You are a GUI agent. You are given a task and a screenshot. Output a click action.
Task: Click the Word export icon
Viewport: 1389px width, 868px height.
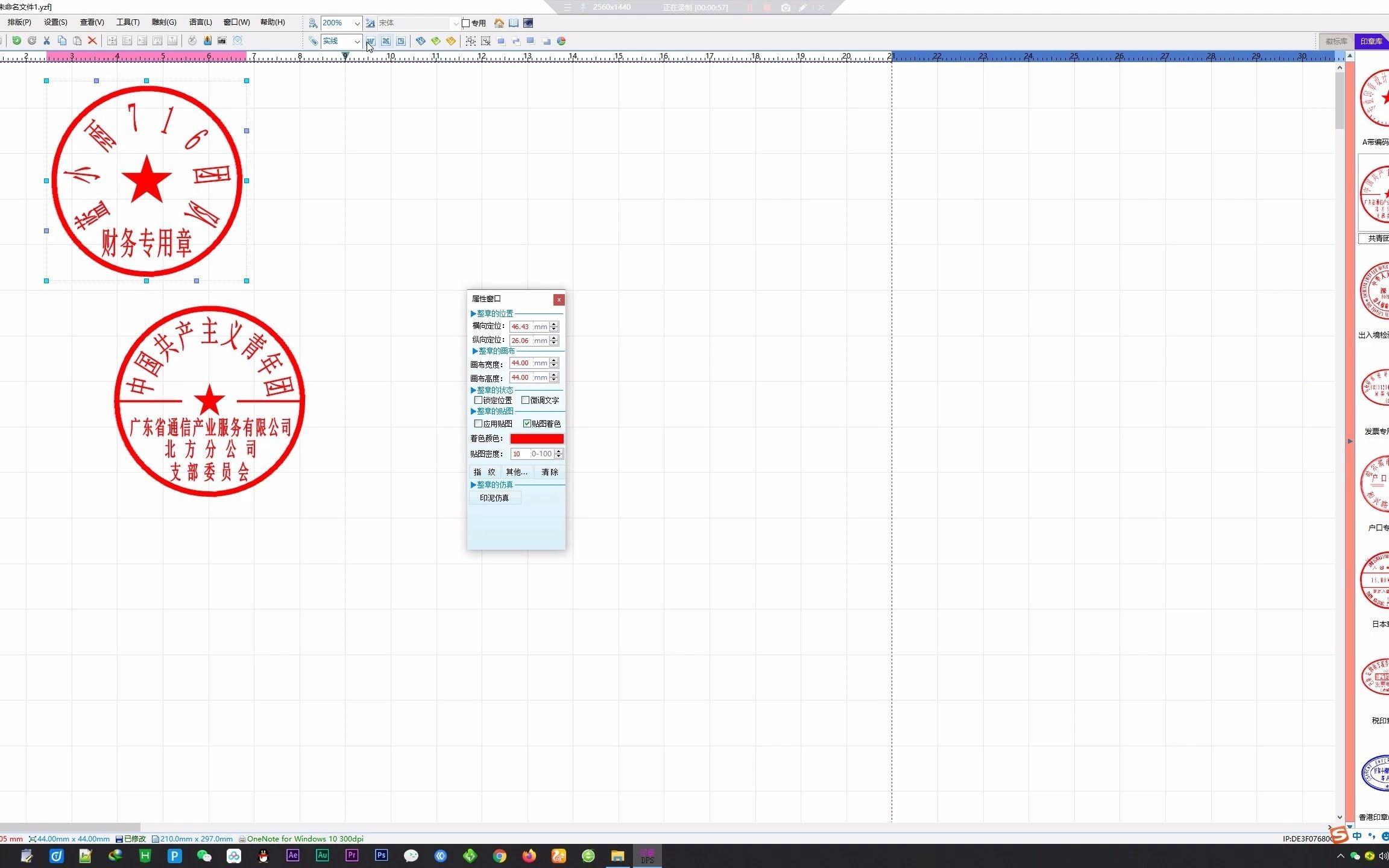pos(370,41)
